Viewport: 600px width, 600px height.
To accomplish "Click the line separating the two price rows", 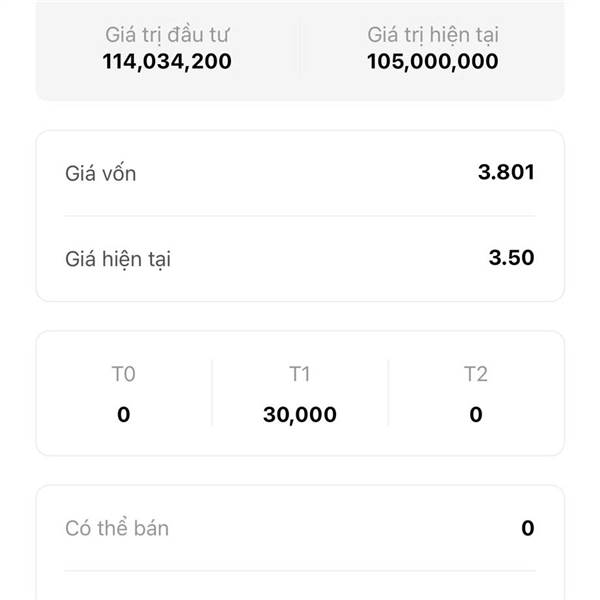I will click(x=300, y=216).
